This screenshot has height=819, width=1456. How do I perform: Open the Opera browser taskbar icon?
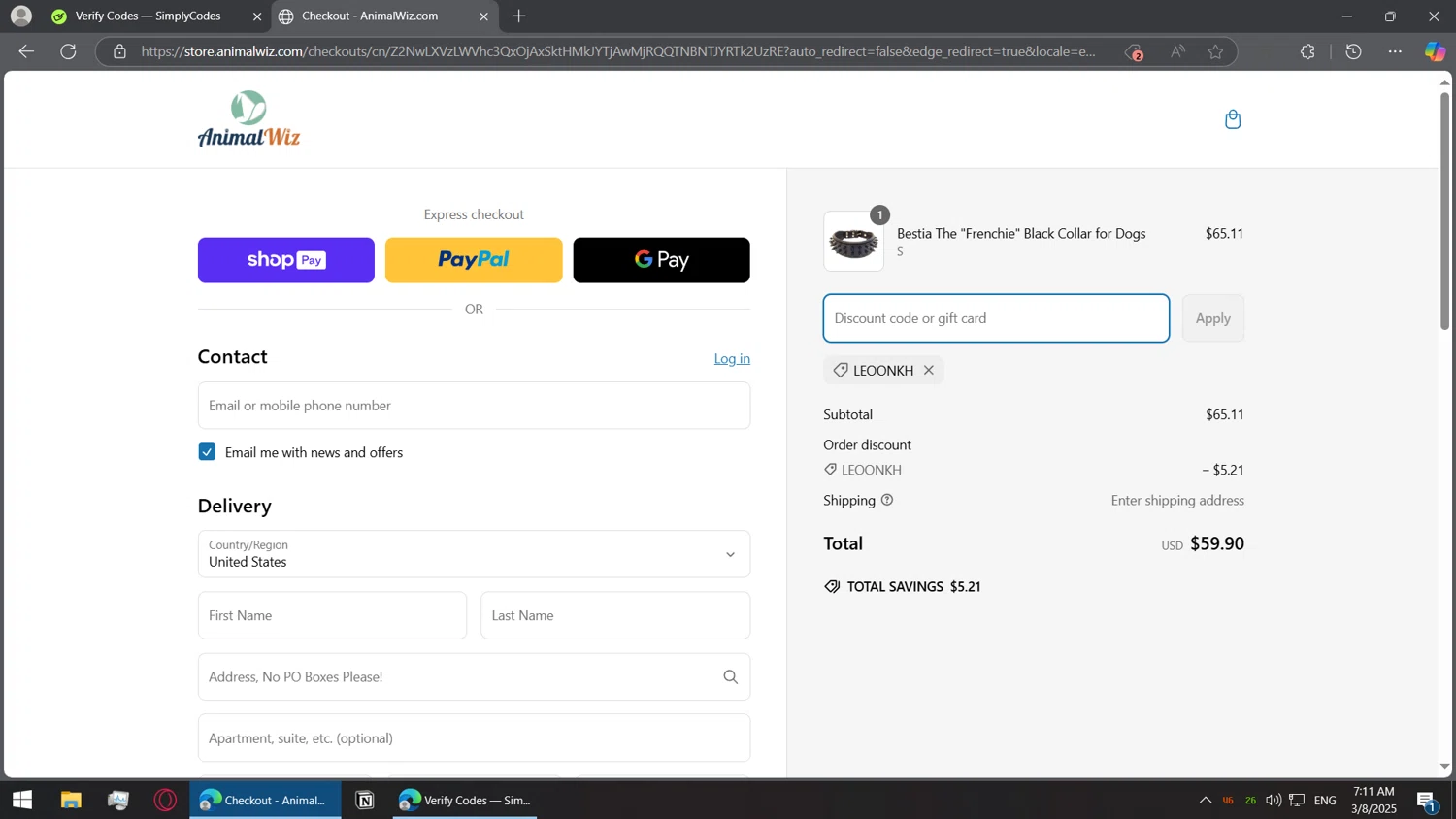(166, 800)
